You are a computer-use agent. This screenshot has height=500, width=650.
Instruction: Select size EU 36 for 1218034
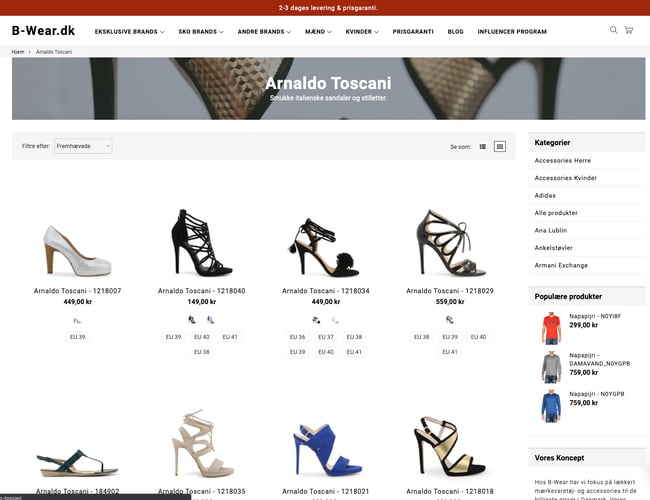[x=298, y=337]
